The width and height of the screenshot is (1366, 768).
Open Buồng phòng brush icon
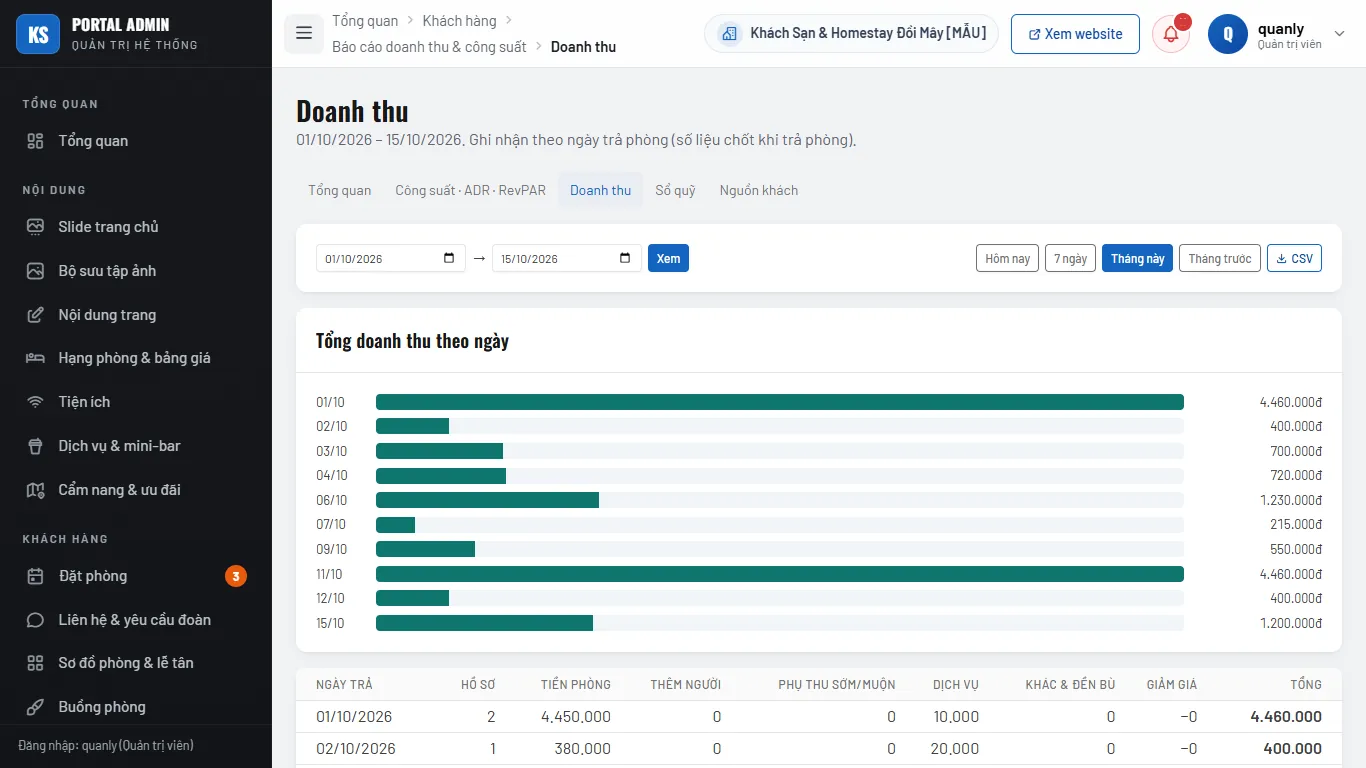point(35,707)
